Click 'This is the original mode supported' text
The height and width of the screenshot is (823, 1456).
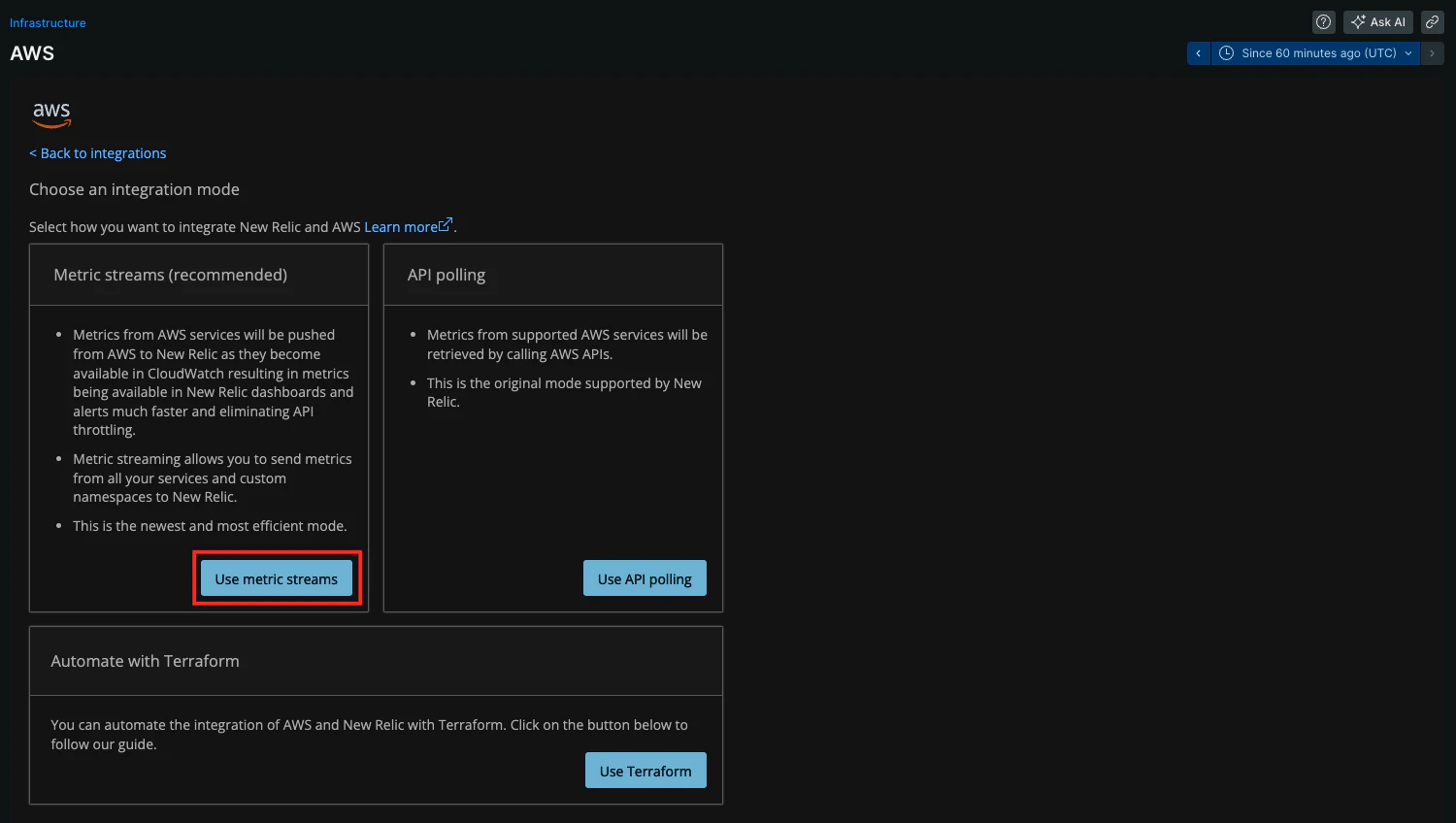pos(565,392)
